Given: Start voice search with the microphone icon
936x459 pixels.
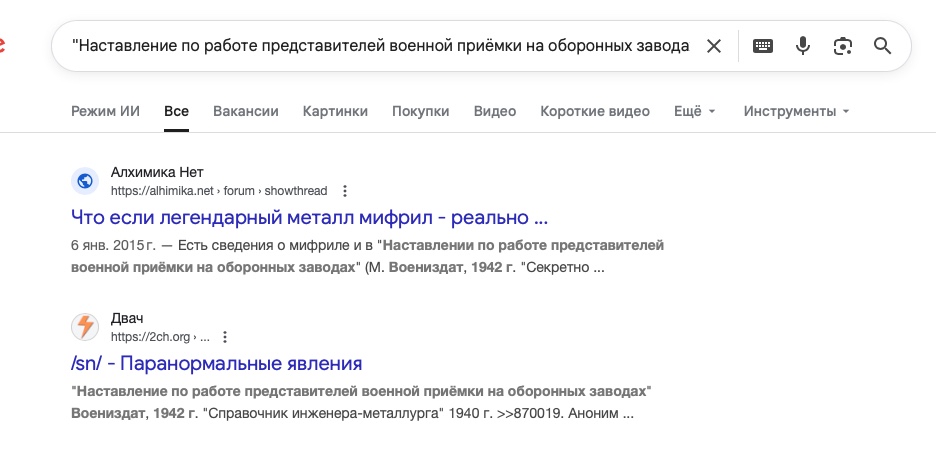Looking at the screenshot, I should (803, 46).
